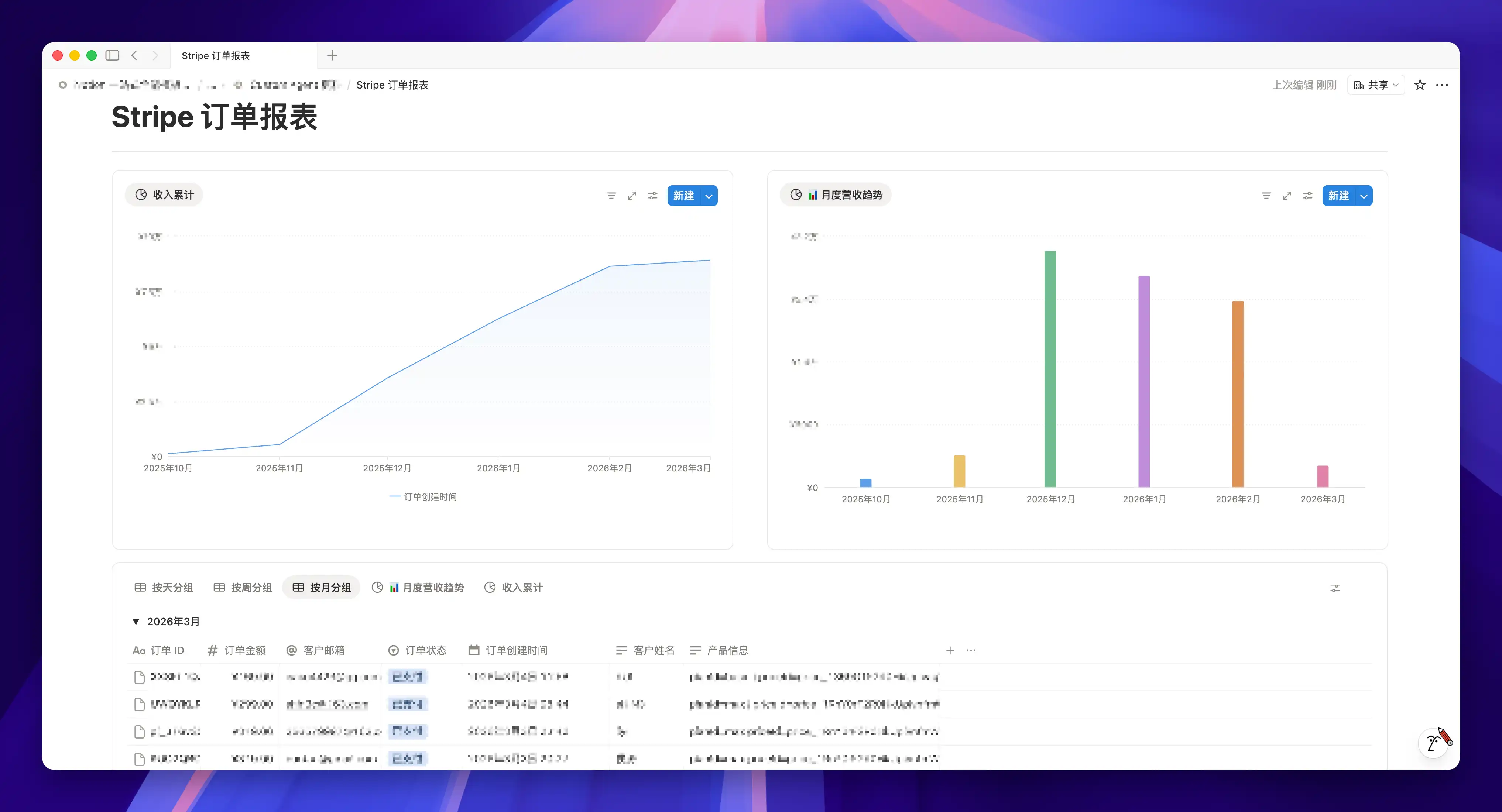The height and width of the screenshot is (812, 1502).
Task: Click the green 2025年12月 bar
Action: (1050, 368)
